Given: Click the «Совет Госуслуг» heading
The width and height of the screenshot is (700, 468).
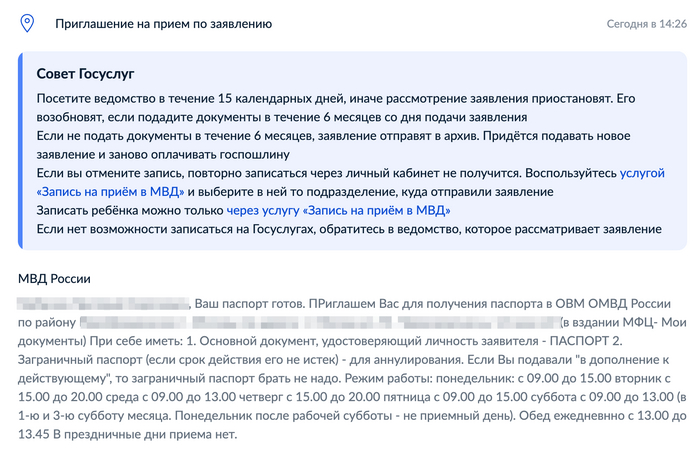Looking at the screenshot, I should tap(85, 74).
